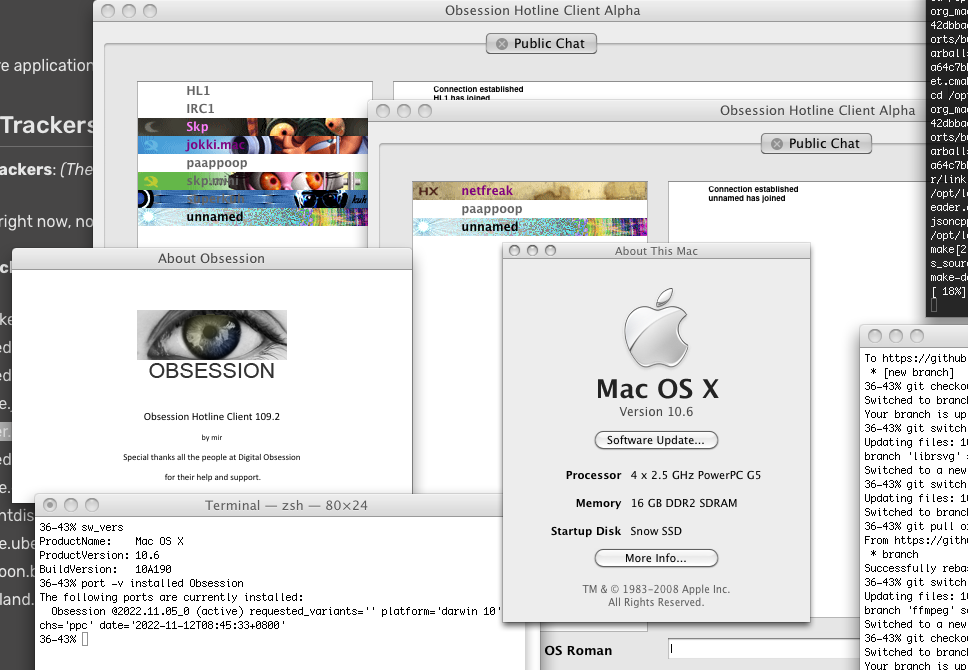
Task: Click the chat input field in the front Obsession window
Action: point(763,648)
